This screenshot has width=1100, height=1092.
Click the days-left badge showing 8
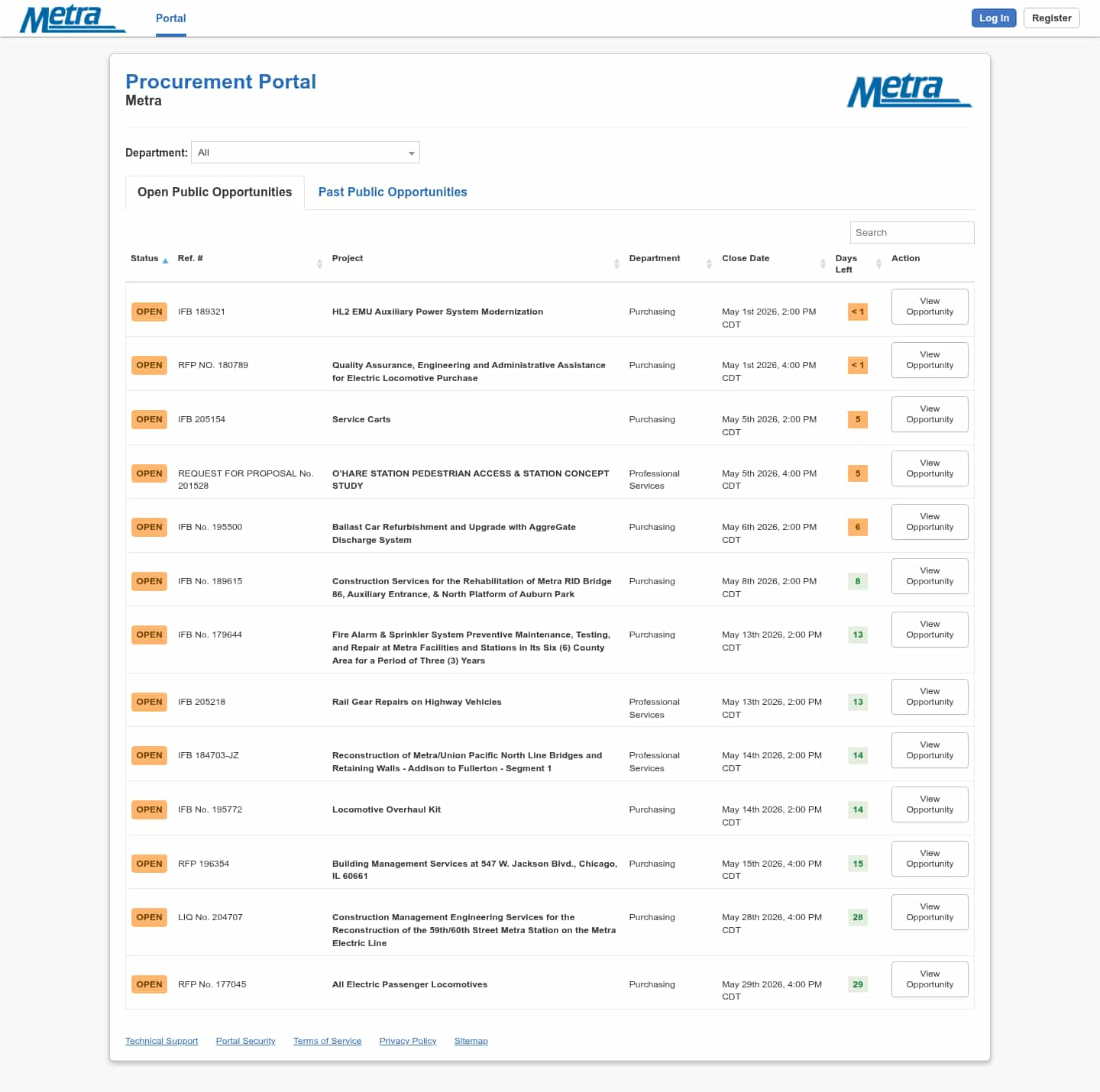(x=858, y=582)
